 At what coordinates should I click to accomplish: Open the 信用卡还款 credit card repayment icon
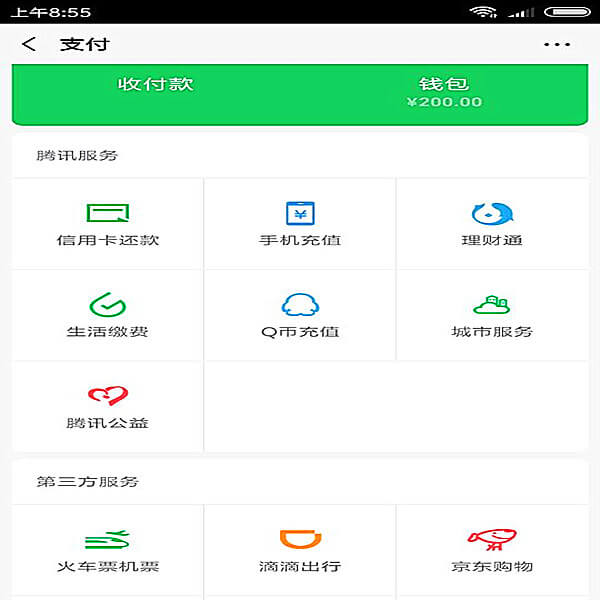click(x=108, y=213)
